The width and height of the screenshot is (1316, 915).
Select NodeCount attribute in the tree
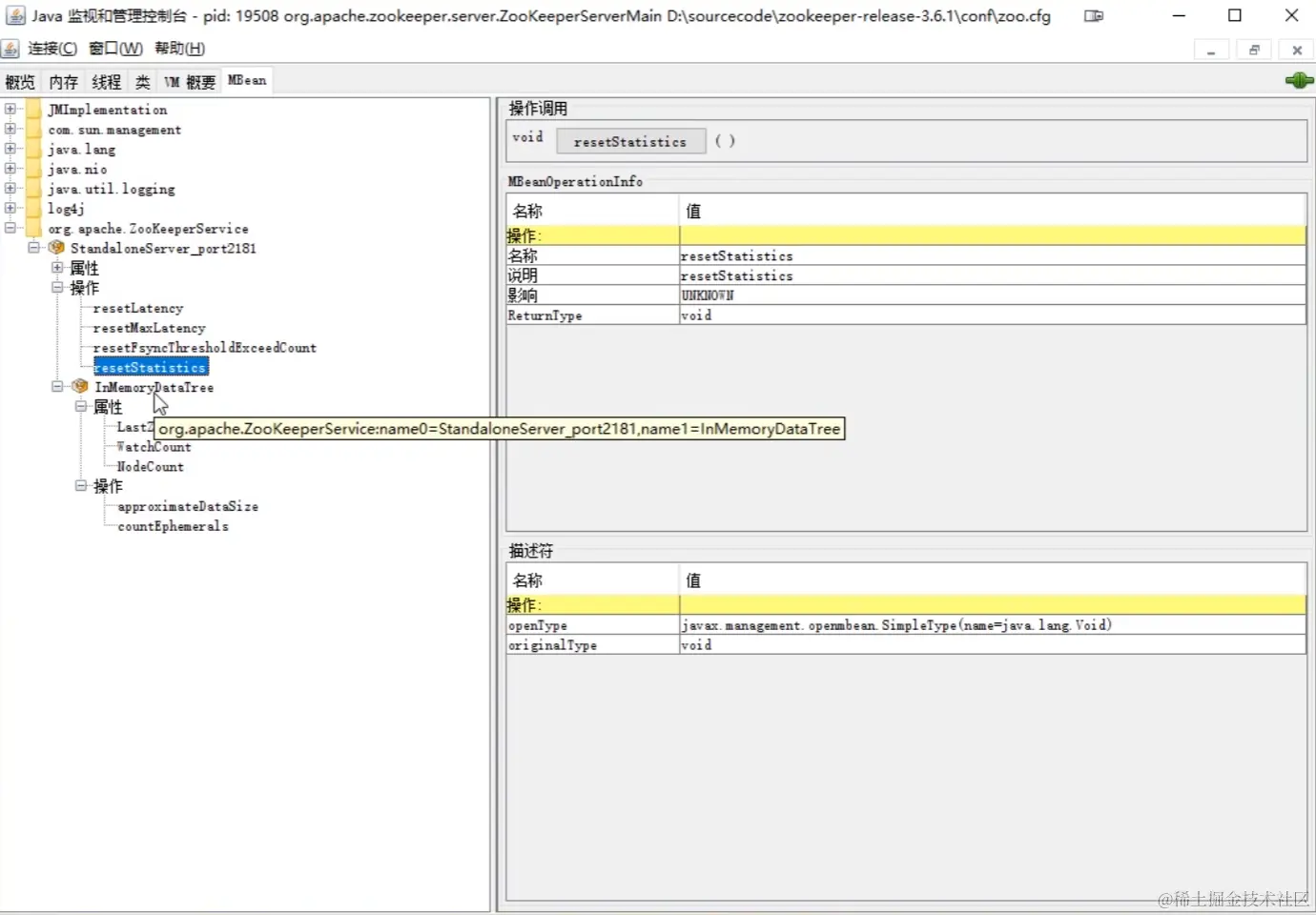(x=151, y=467)
